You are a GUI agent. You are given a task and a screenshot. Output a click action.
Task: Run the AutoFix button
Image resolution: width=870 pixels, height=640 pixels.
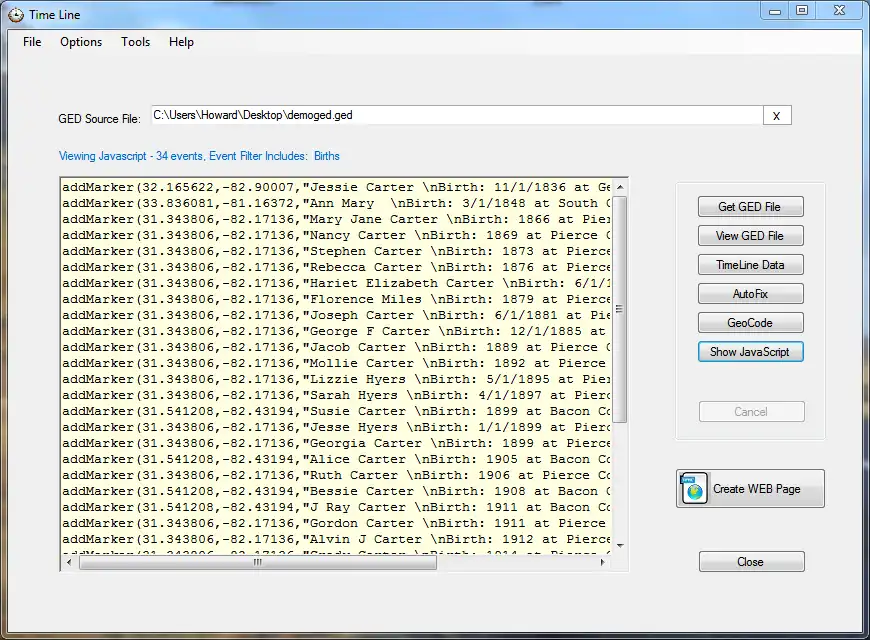pyautogui.click(x=750, y=294)
